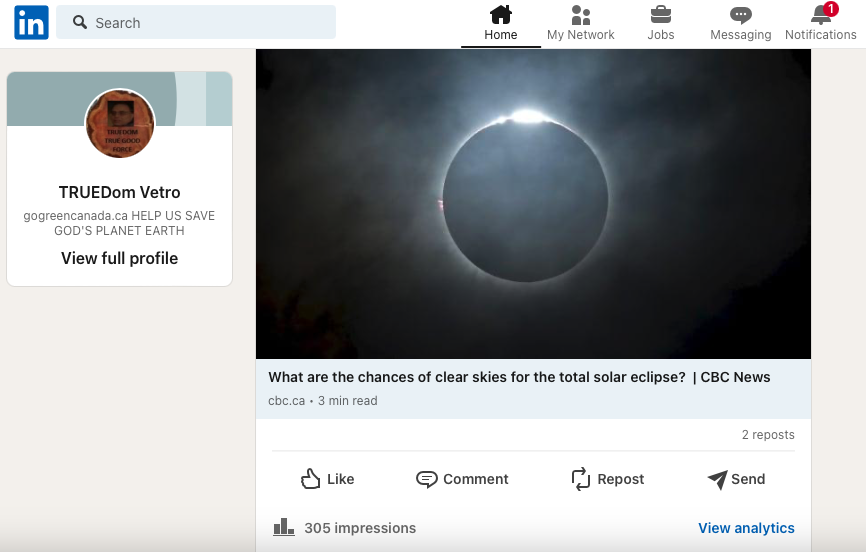Open View analytics link
The height and width of the screenshot is (552, 866).
tap(746, 528)
